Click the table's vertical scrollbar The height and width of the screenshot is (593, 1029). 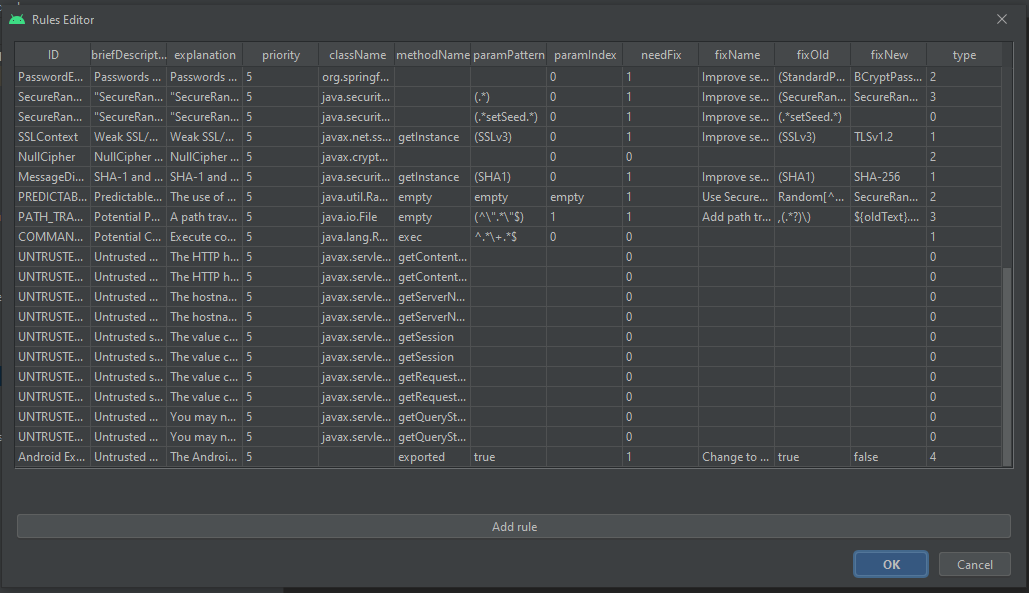tap(1007, 365)
